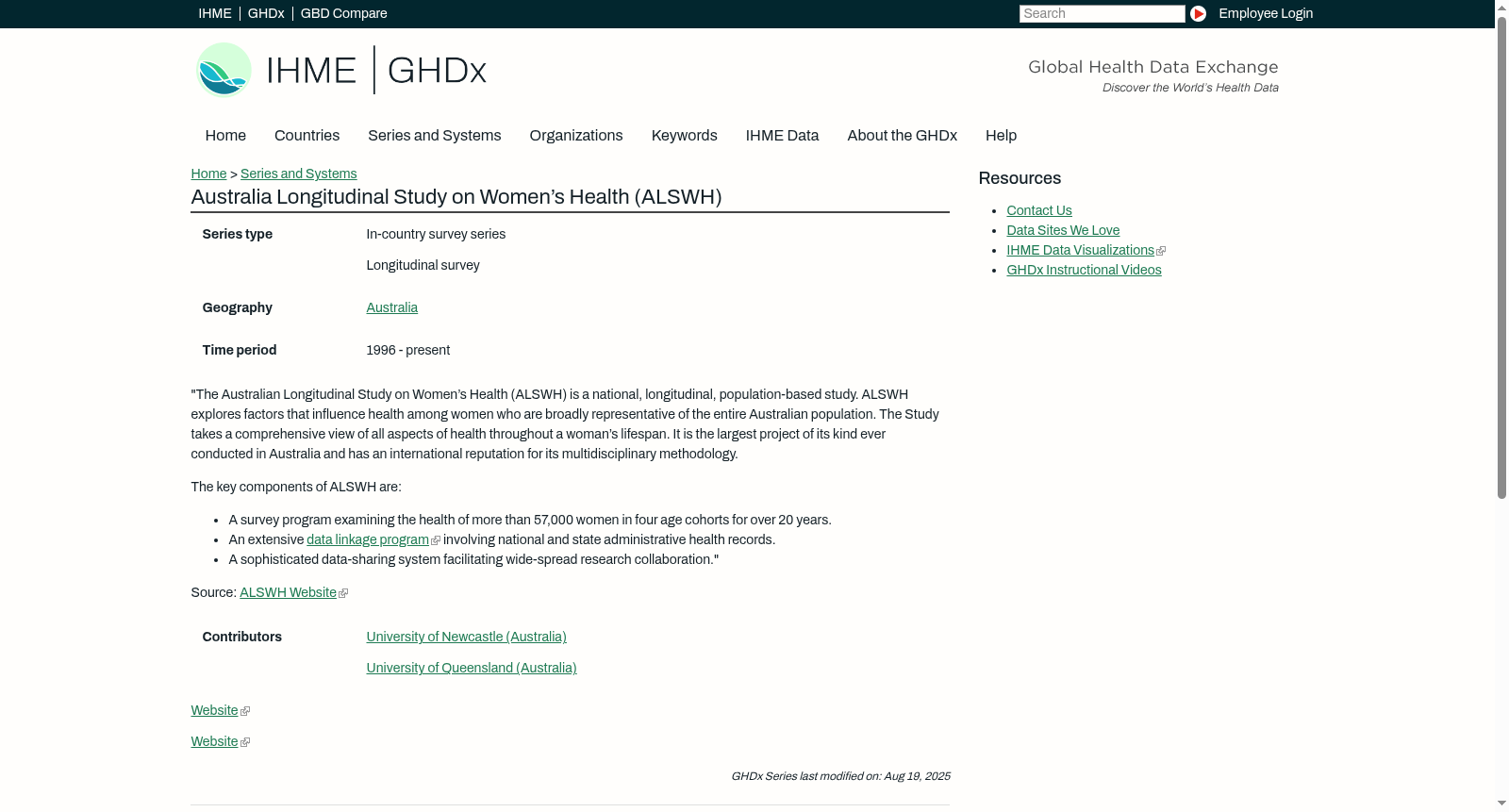1509x812 pixels.
Task: Follow the Australia geography link
Action: (391, 307)
